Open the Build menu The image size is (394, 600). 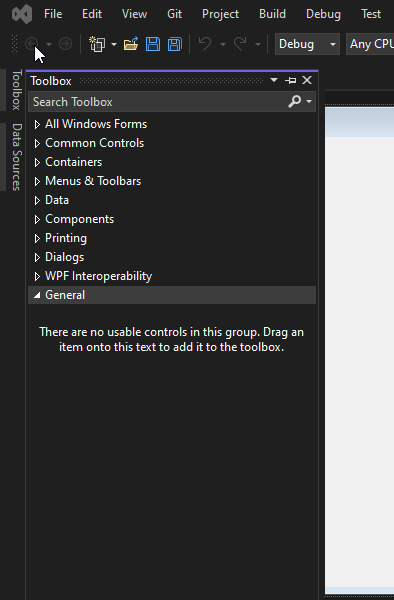(272, 14)
